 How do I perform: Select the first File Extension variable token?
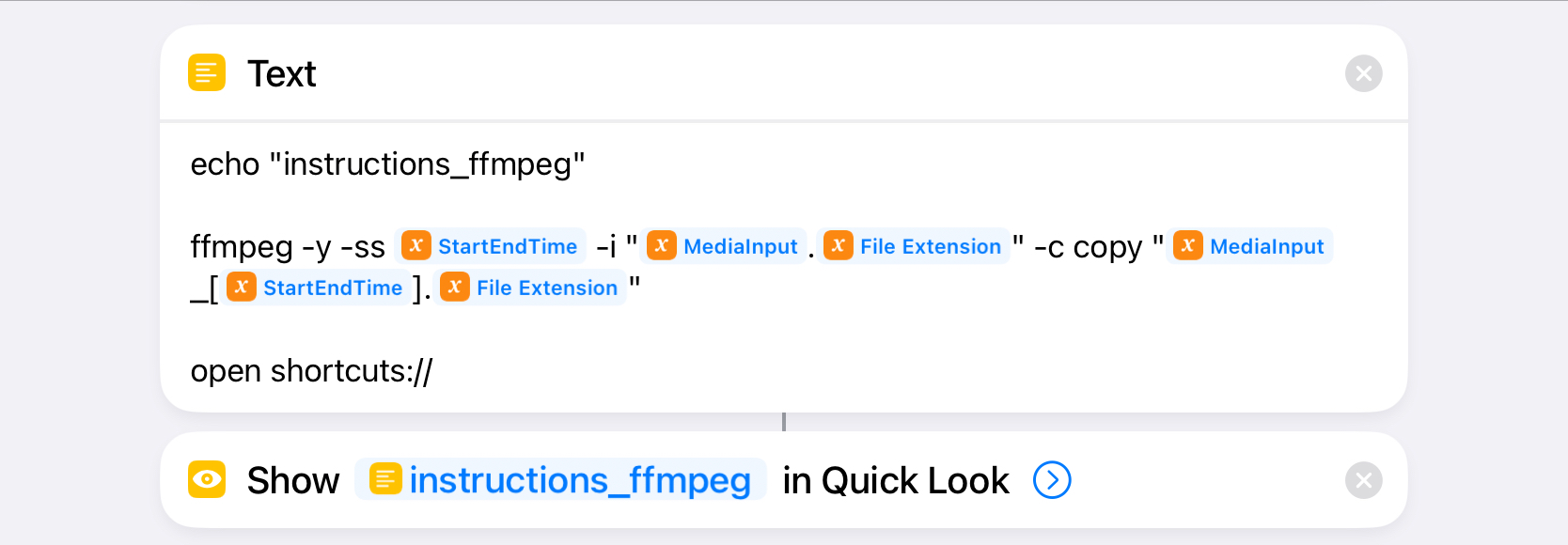pyautogui.click(x=913, y=246)
